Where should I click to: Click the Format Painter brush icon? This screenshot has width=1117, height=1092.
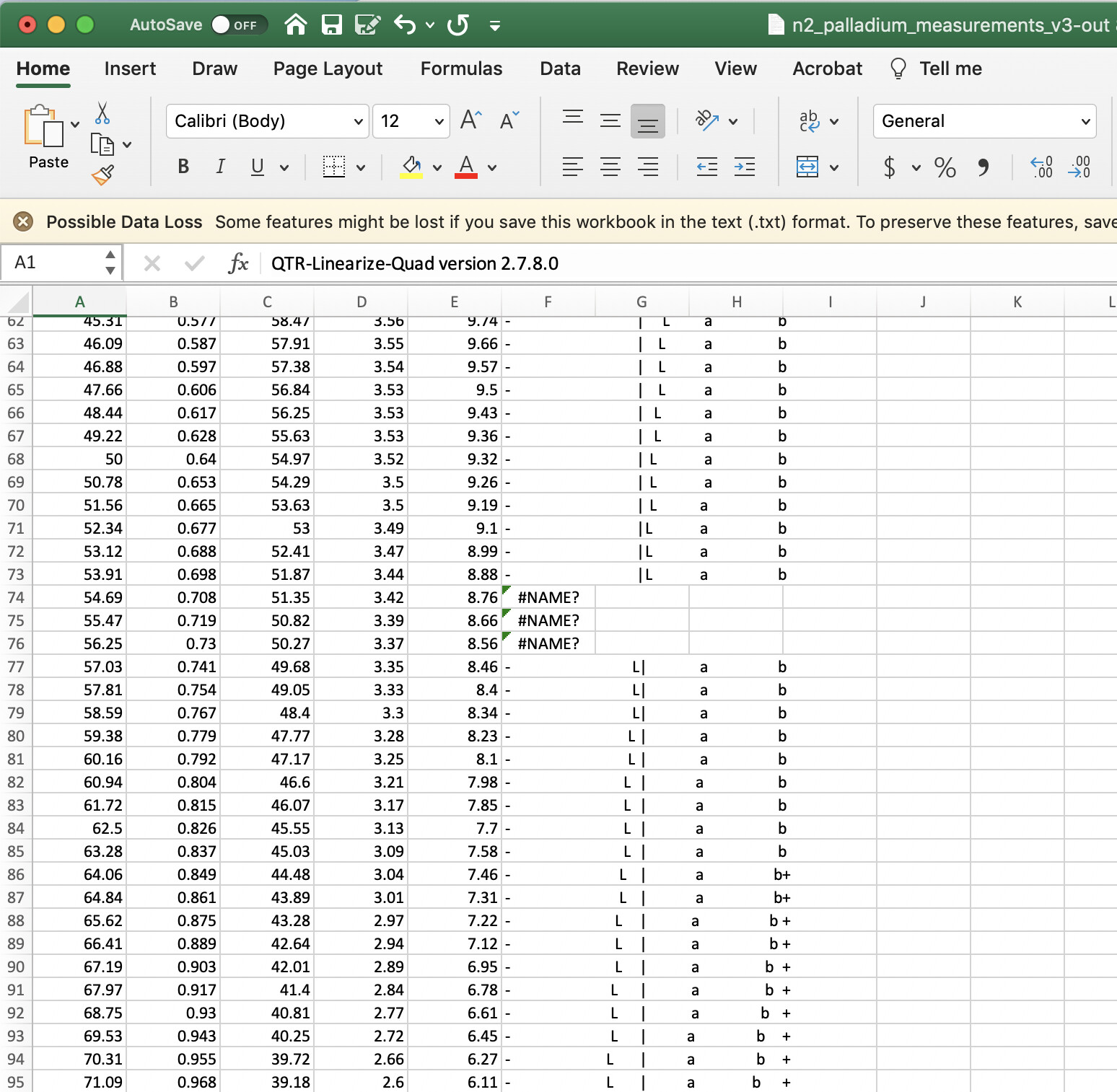(x=102, y=175)
